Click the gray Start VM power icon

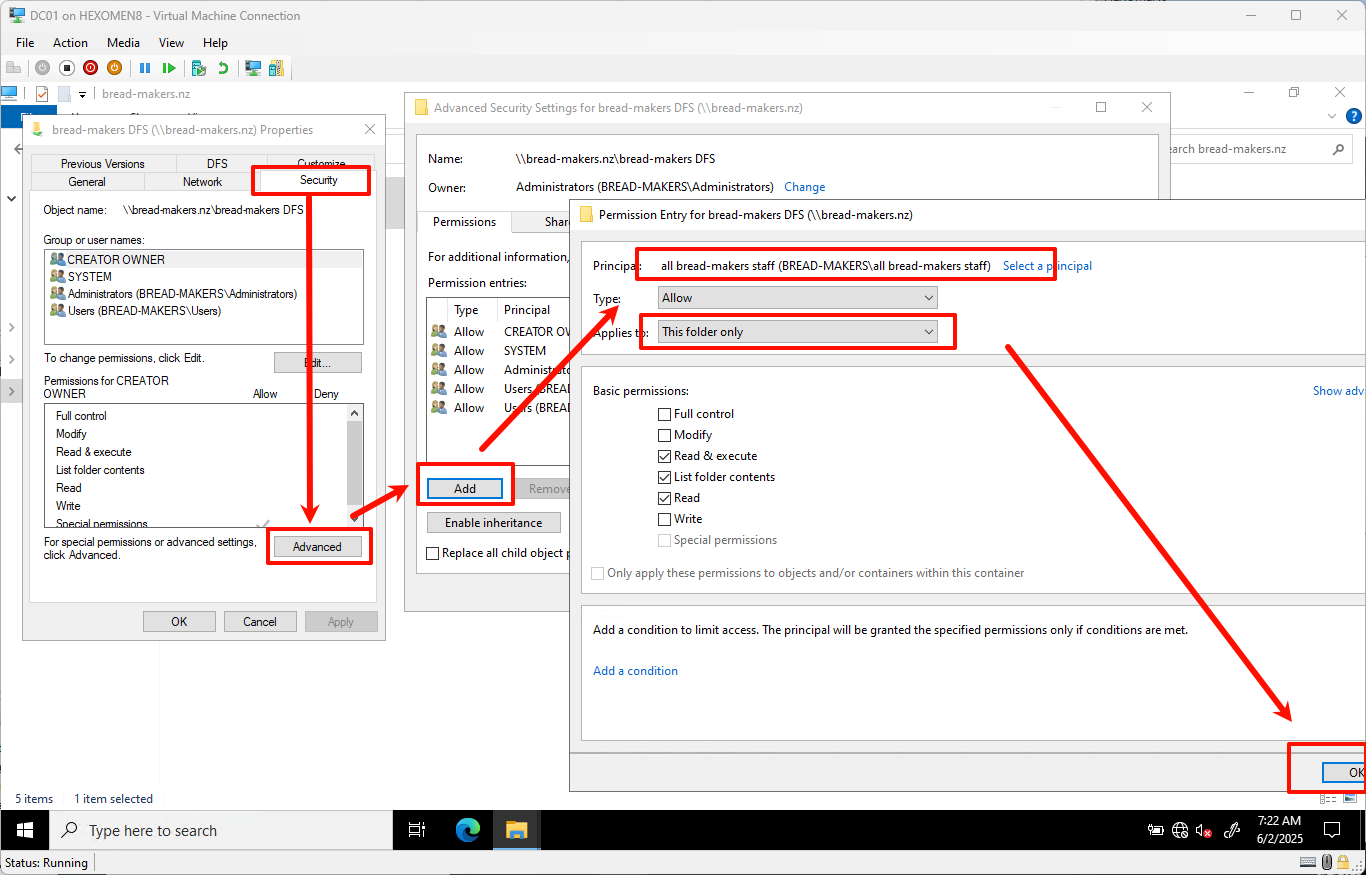[42, 68]
